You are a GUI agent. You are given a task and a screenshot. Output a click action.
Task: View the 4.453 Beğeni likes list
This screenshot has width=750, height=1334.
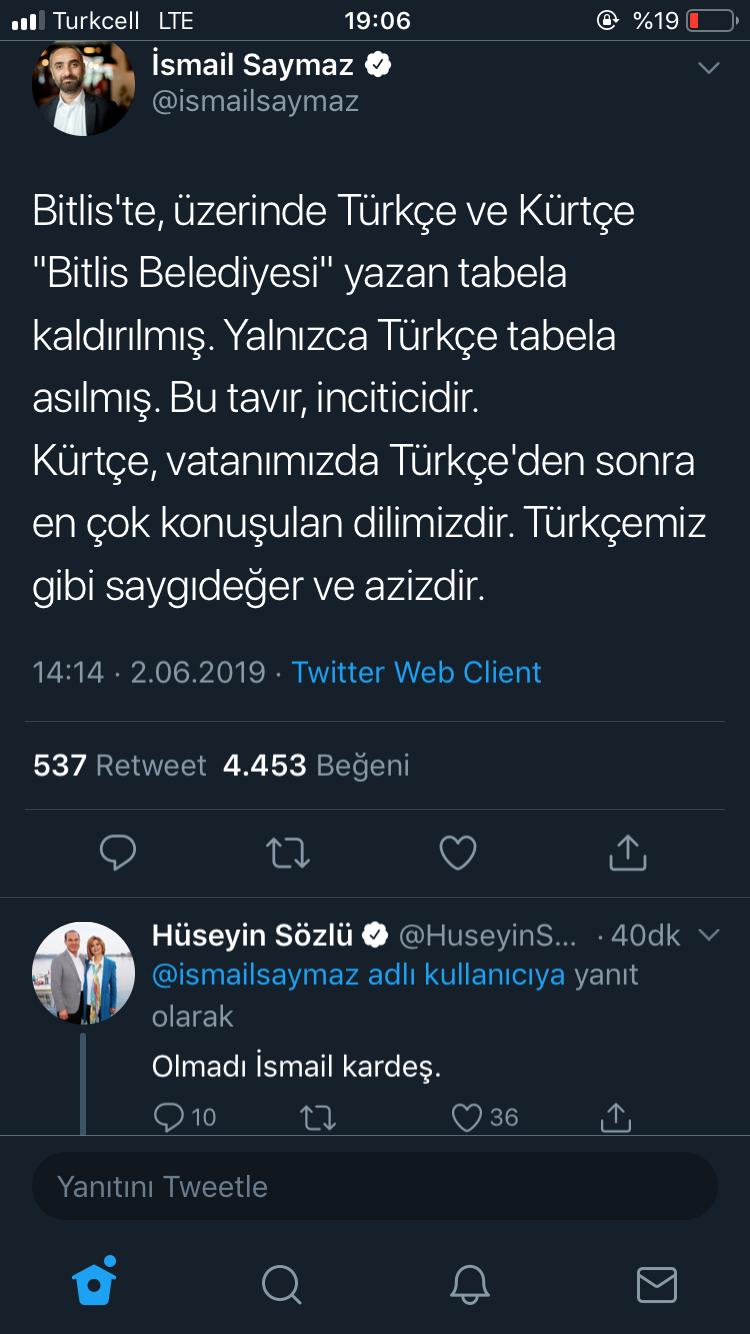(316, 765)
